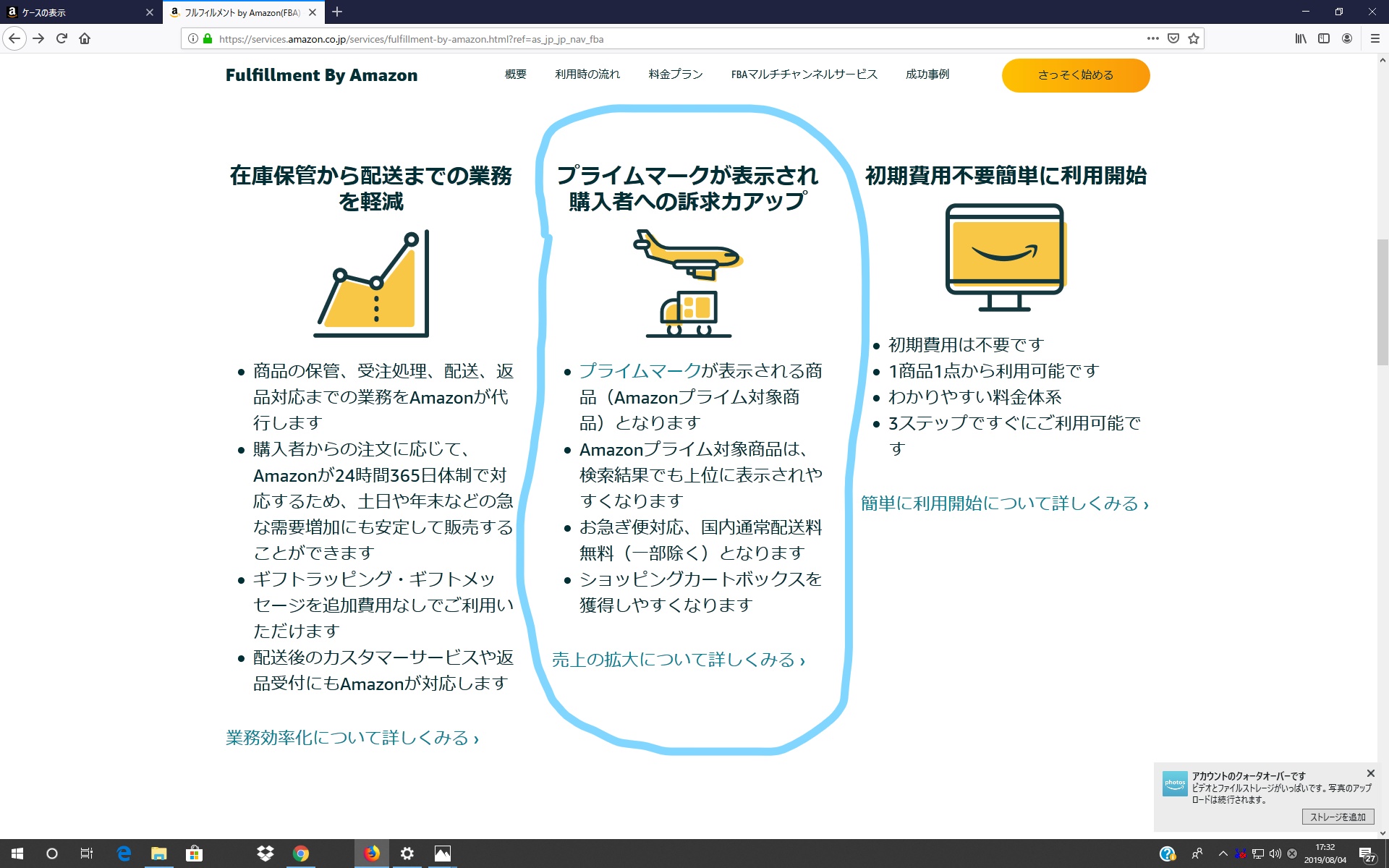
Task: Open the Firefox account icon
Action: pyautogui.click(x=1347, y=38)
